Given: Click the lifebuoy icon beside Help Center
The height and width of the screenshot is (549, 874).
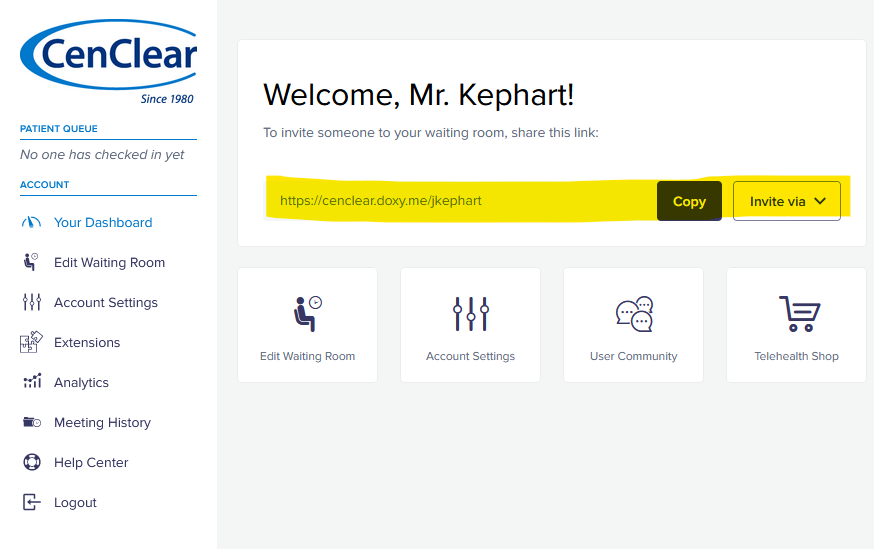Looking at the screenshot, I should (x=32, y=462).
